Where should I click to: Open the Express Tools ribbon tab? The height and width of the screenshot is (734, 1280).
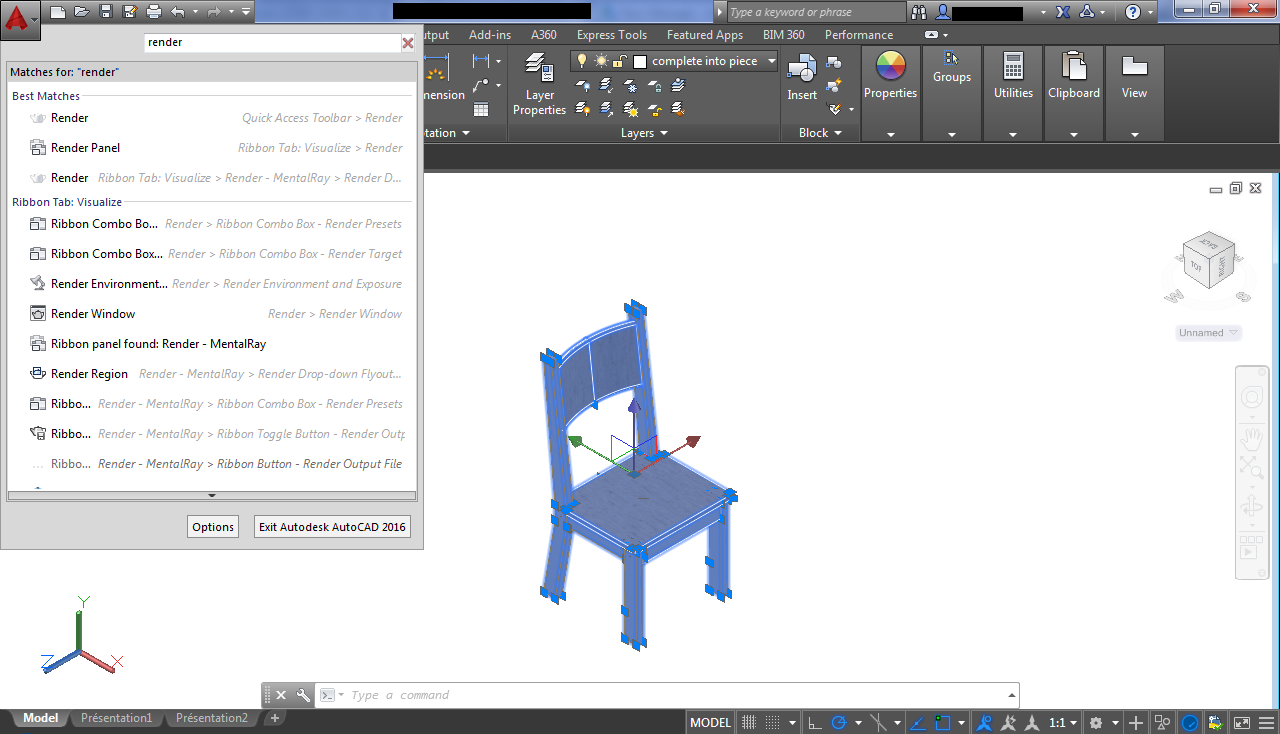click(611, 34)
